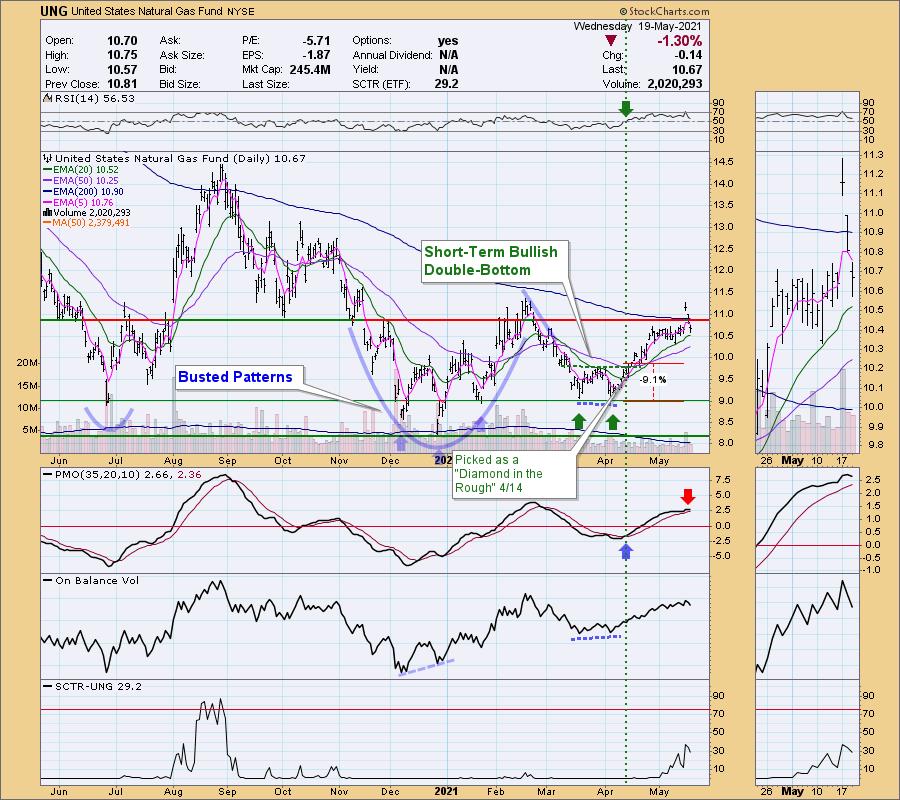Screen dimensions: 900x800
Task: Click the High price 10.75
Action: point(122,55)
